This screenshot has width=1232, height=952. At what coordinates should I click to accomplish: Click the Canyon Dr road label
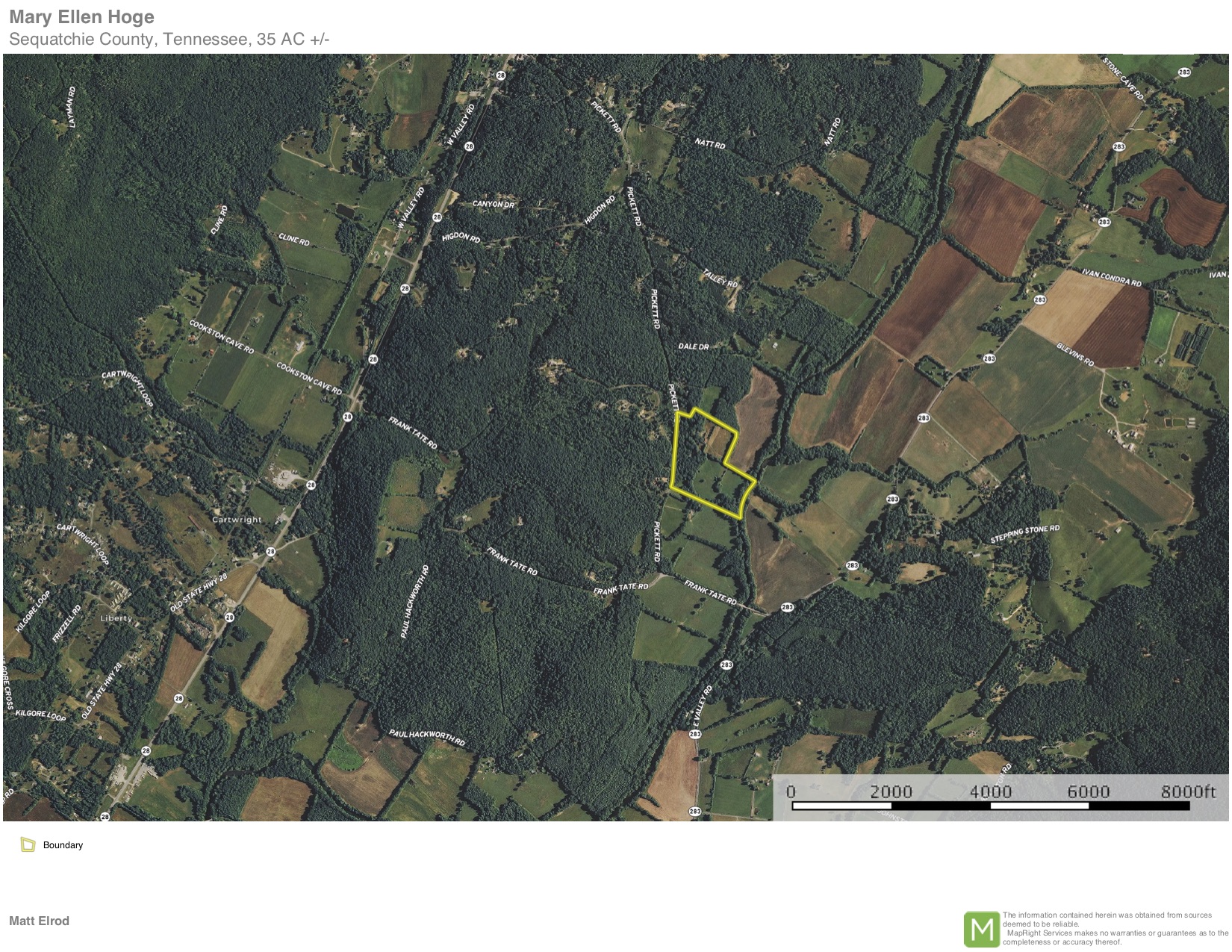click(x=494, y=204)
